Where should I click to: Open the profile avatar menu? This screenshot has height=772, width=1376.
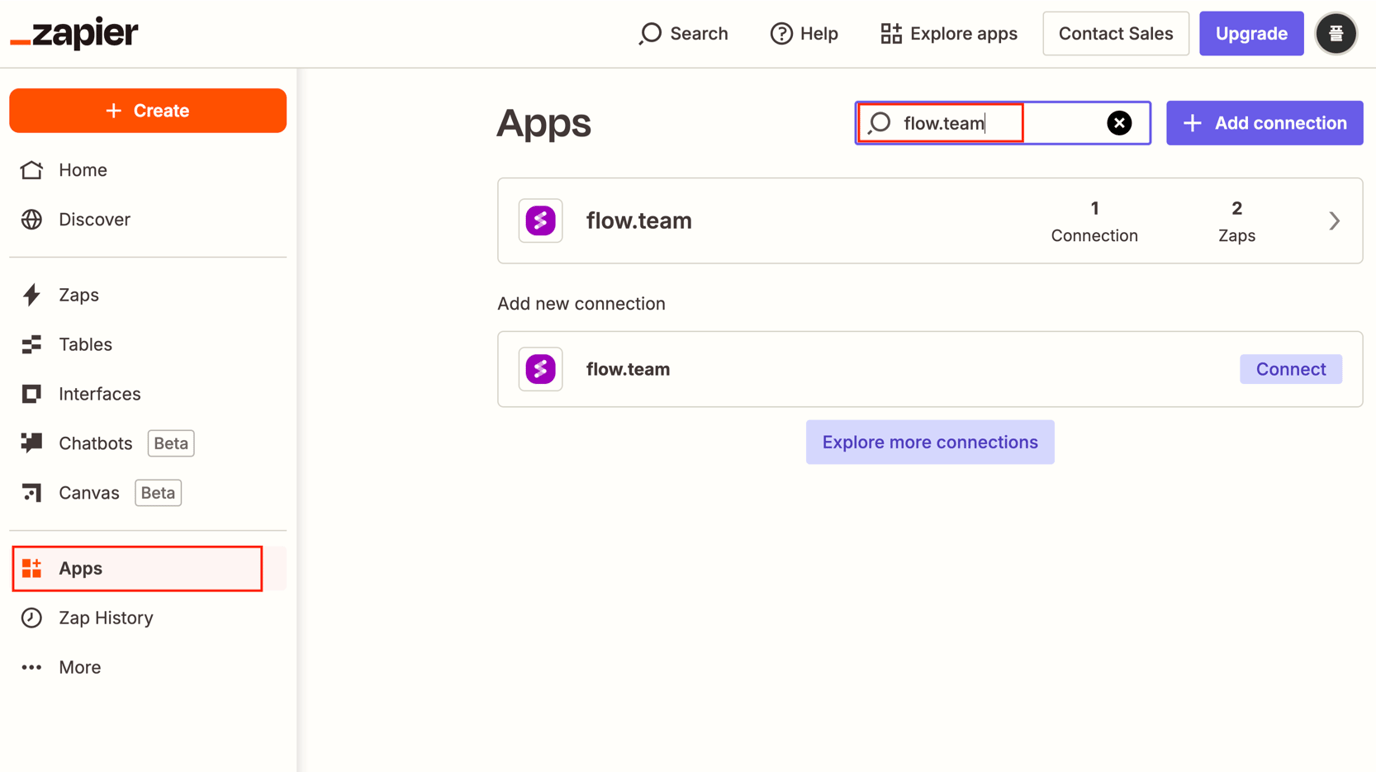tap(1336, 33)
